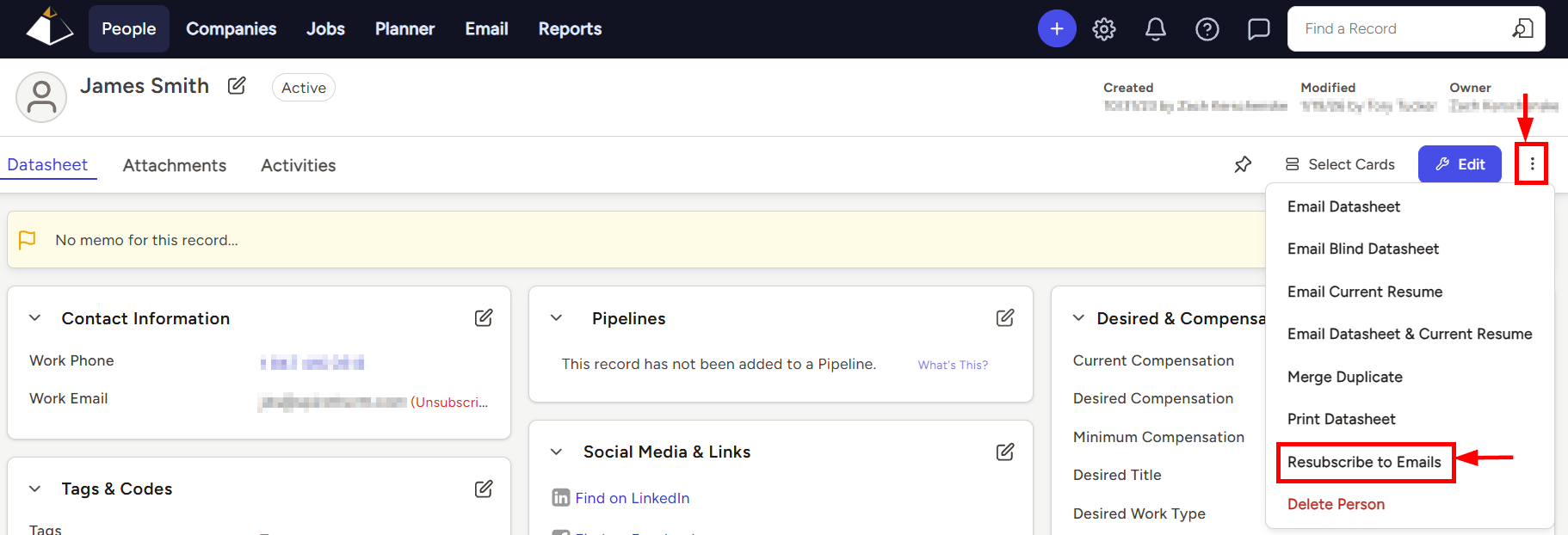Switch to the Attachments tab
Viewport: 1568px width, 535px height.
coord(175,165)
